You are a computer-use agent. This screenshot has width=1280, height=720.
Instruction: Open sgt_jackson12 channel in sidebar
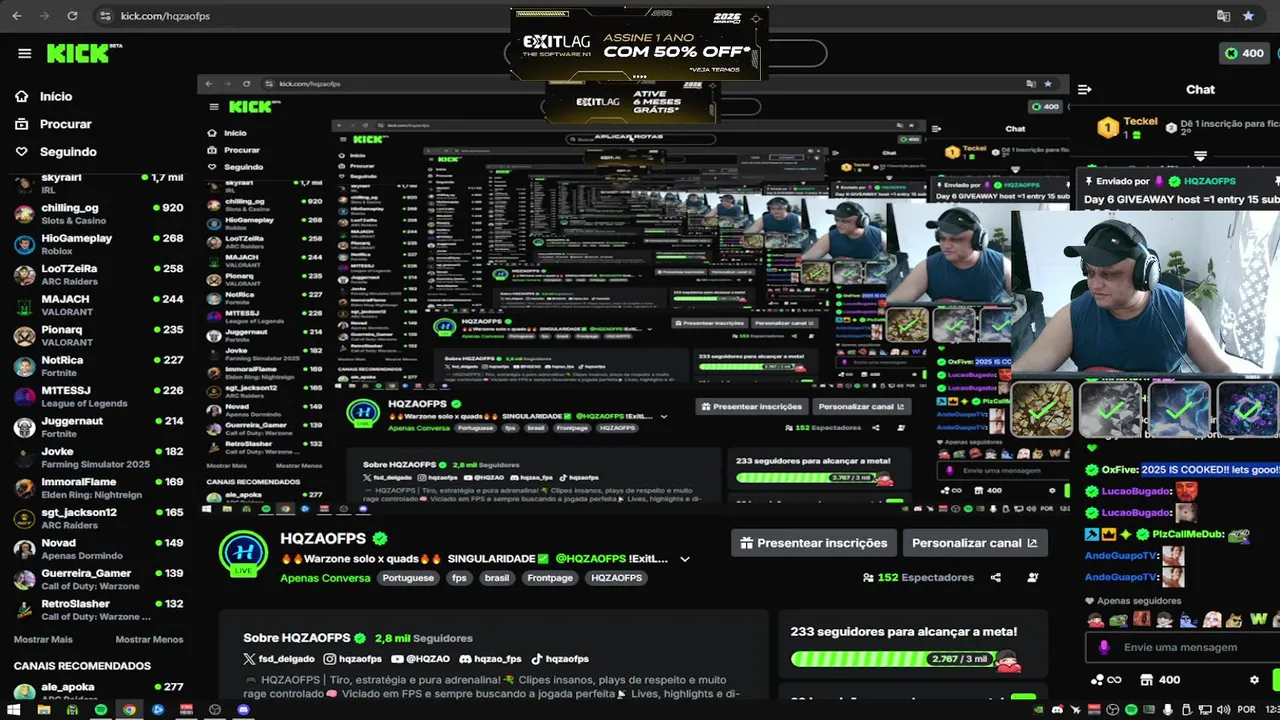98,518
